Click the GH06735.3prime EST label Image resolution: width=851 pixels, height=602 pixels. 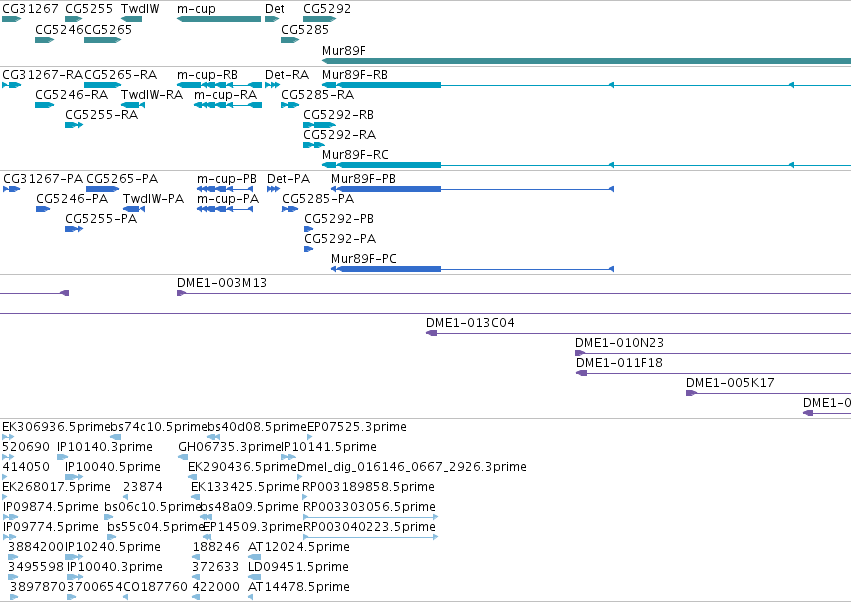coord(230,447)
